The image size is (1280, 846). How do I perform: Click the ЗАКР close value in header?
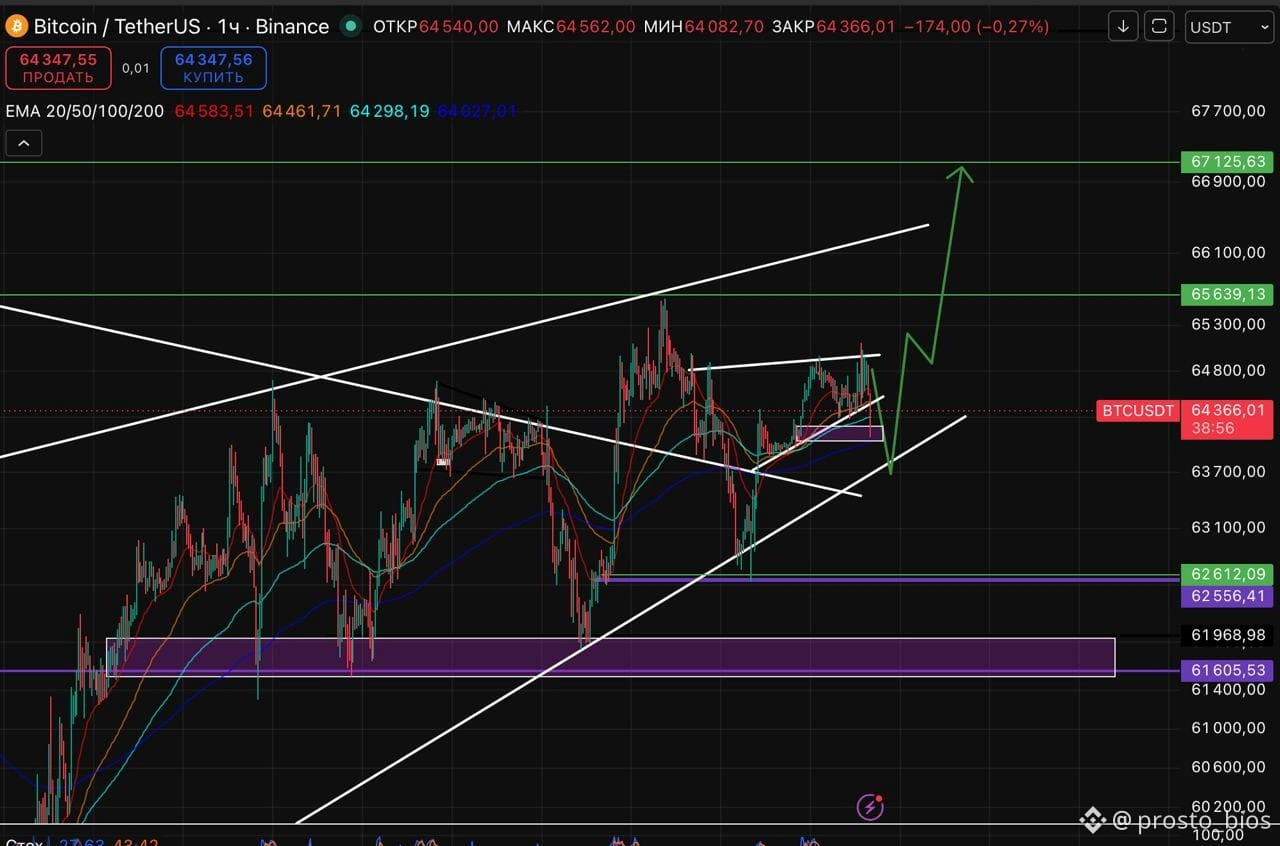[x=856, y=27]
